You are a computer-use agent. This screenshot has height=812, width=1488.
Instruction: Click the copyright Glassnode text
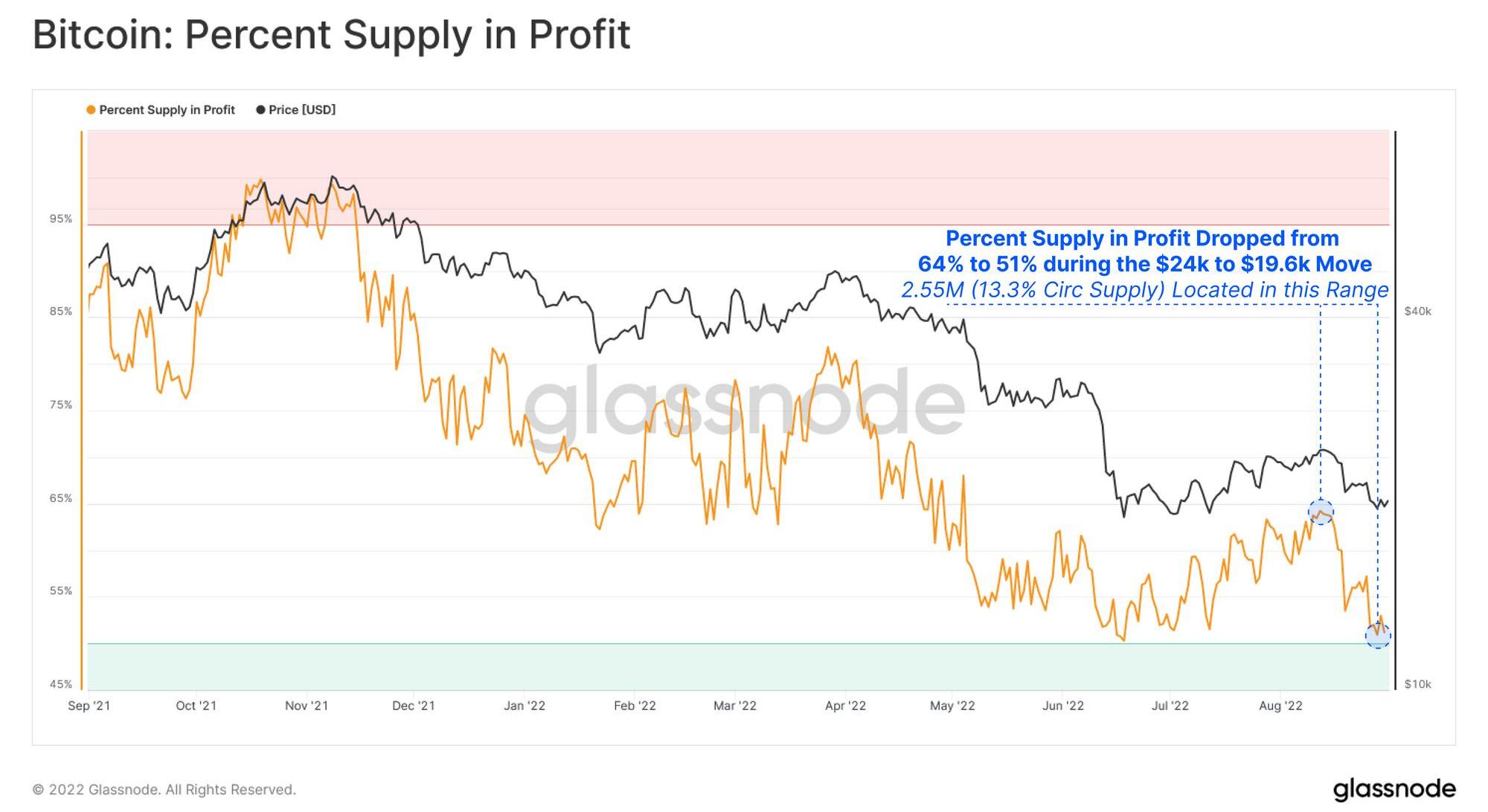tap(164, 790)
